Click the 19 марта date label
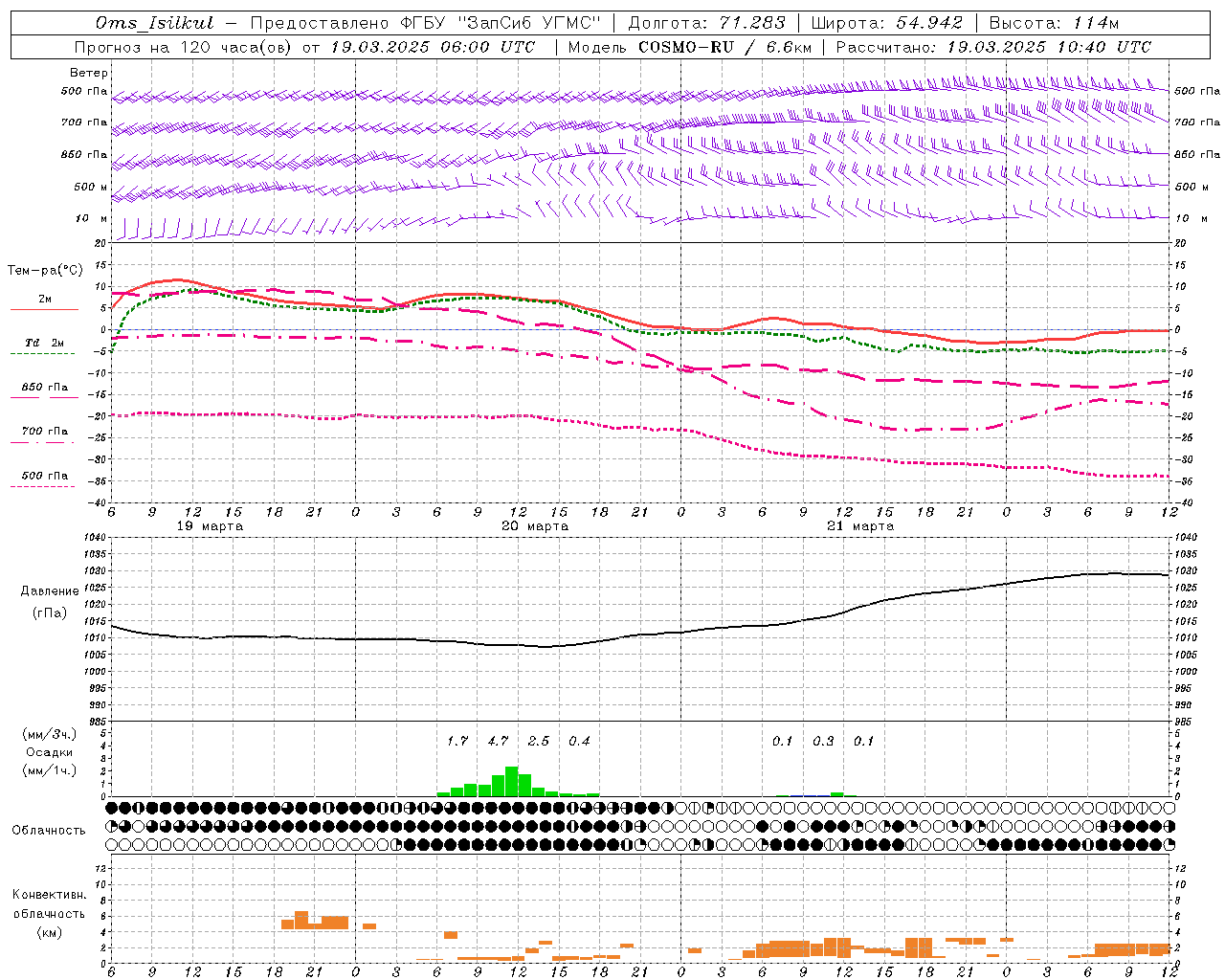This screenshot has width=1225, height=980. (211, 526)
